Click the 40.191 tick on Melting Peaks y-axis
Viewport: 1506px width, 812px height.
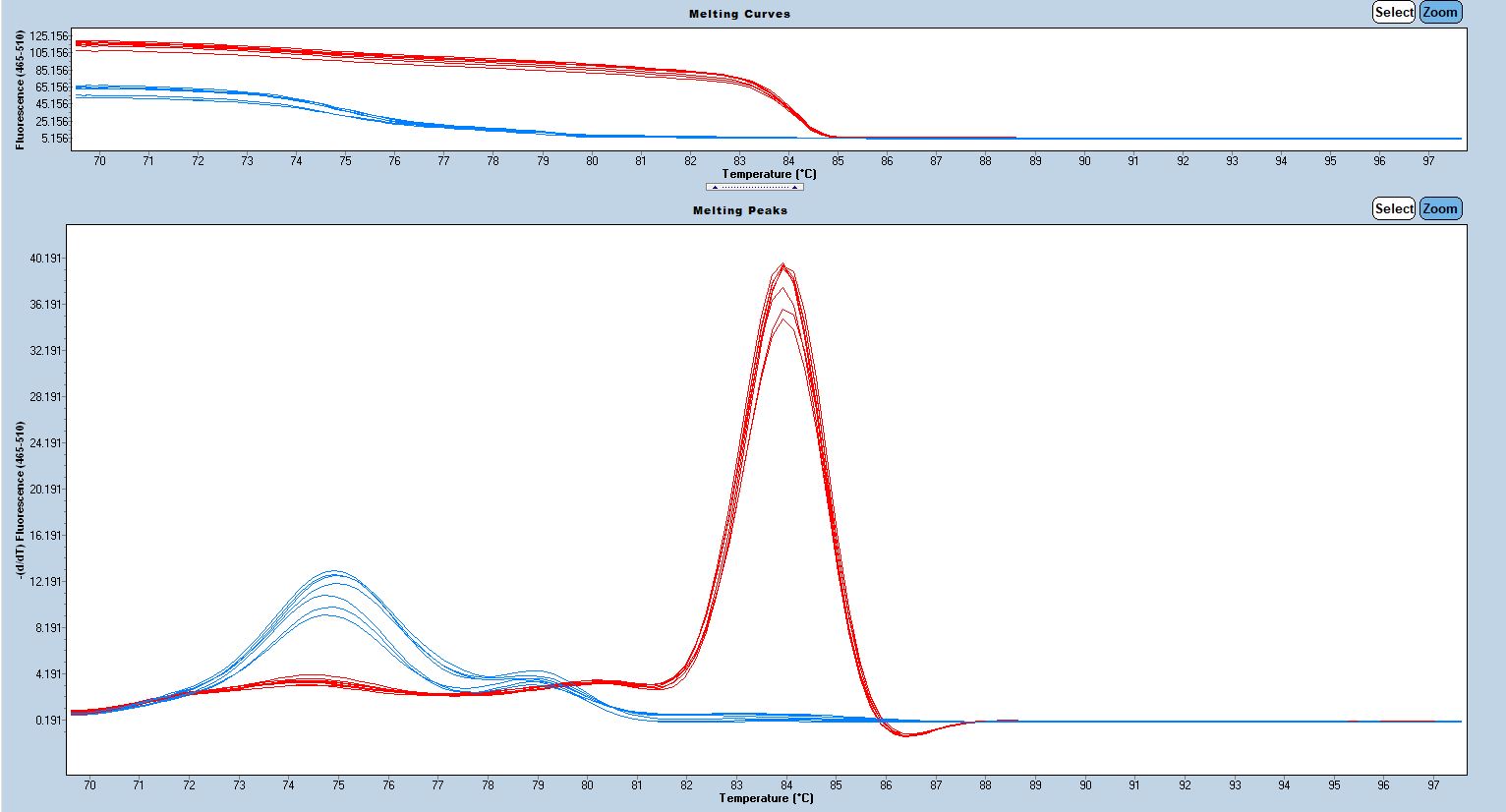(46, 259)
